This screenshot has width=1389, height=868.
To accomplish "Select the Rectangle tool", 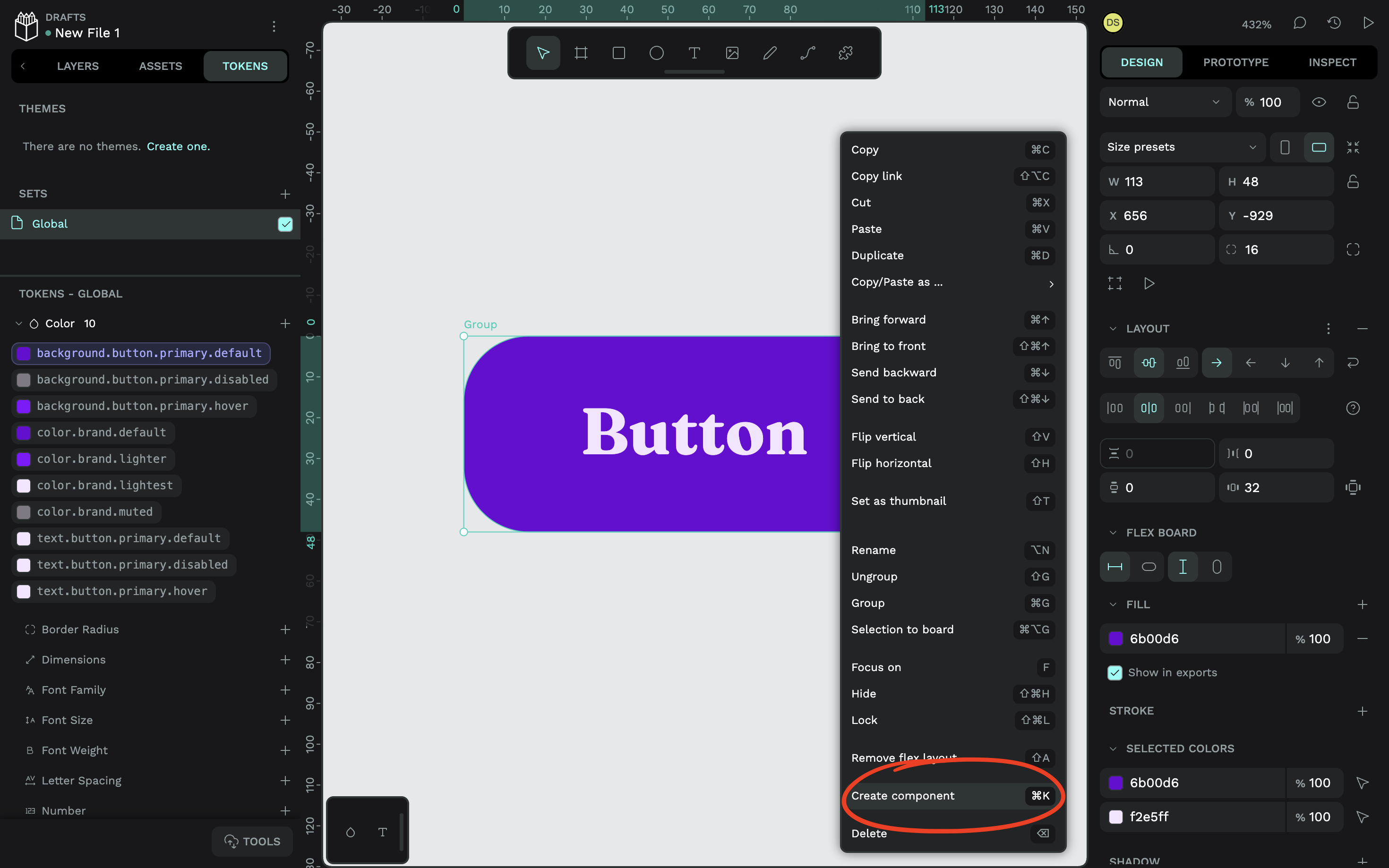I will click(x=618, y=52).
